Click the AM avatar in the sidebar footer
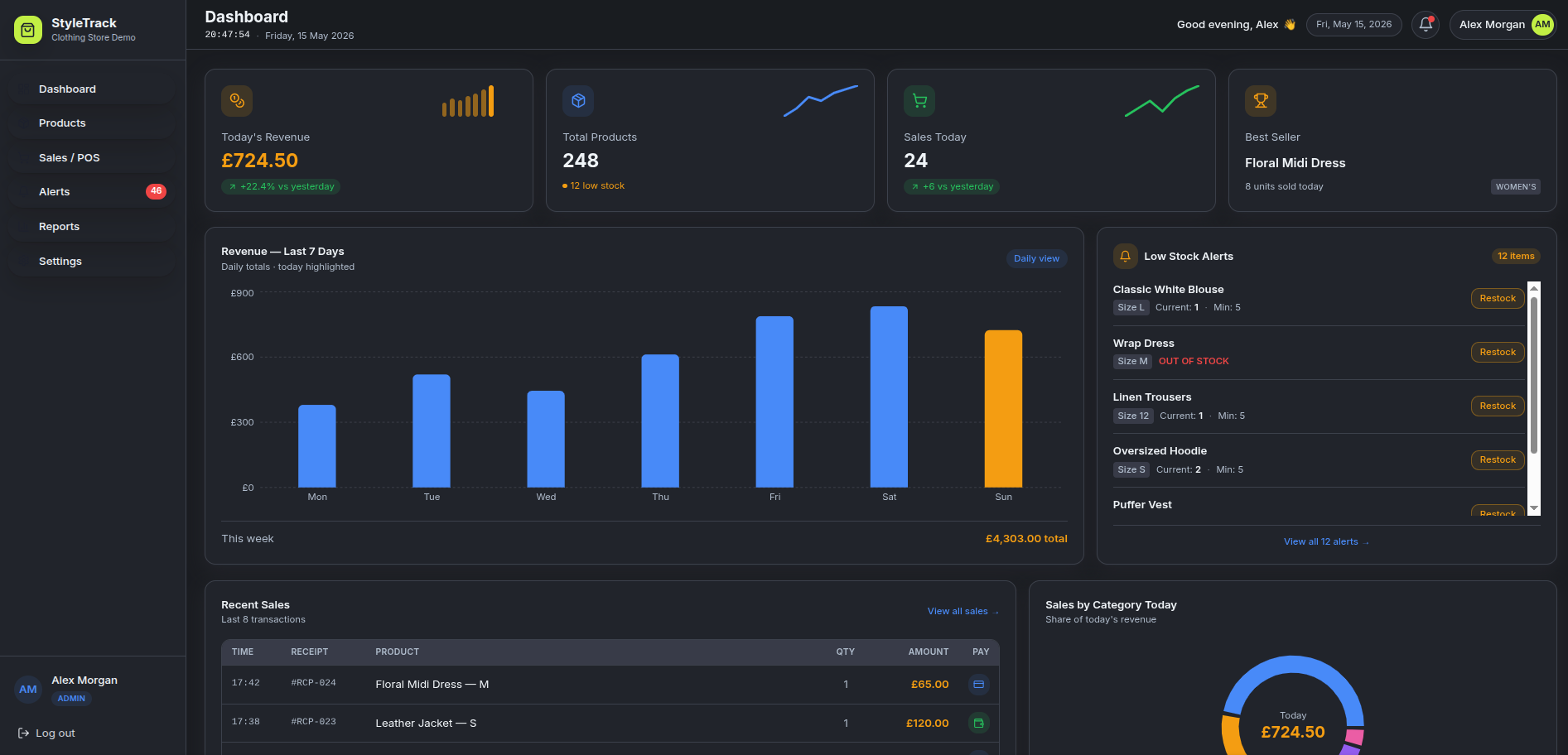The image size is (1568, 755). tap(28, 689)
